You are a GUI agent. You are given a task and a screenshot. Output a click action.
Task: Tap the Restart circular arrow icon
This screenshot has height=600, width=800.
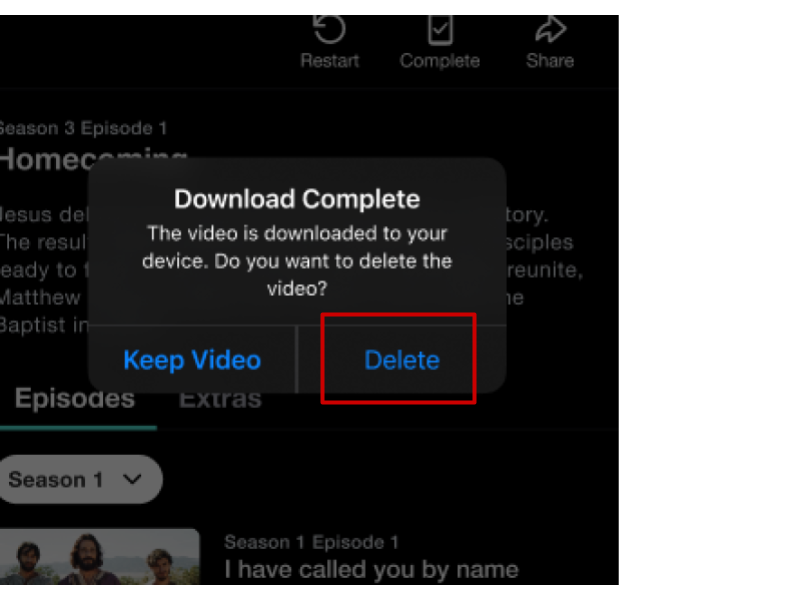[x=329, y=29]
